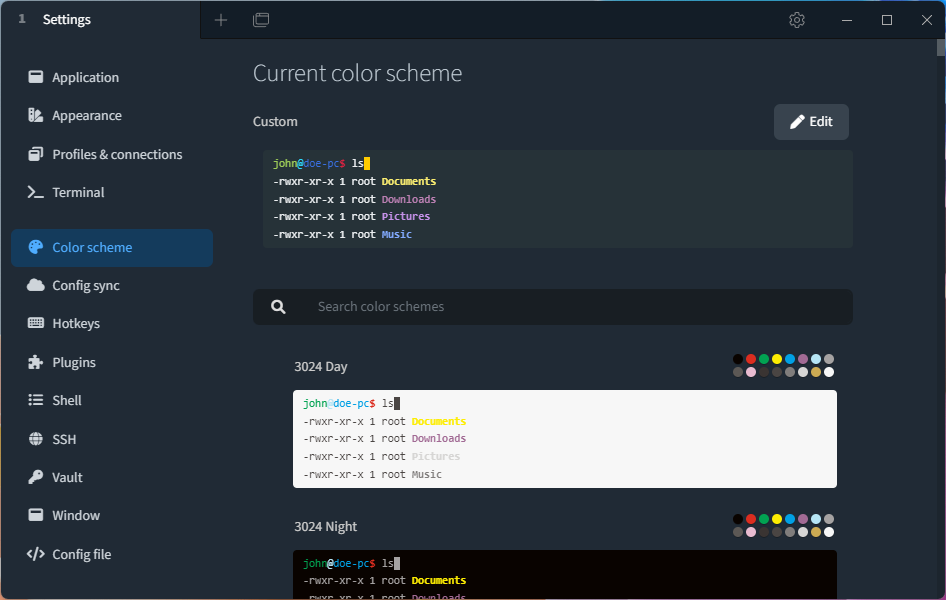Select the 3024 Night scheme preview
Image resolution: width=946 pixels, height=600 pixels.
click(565, 574)
